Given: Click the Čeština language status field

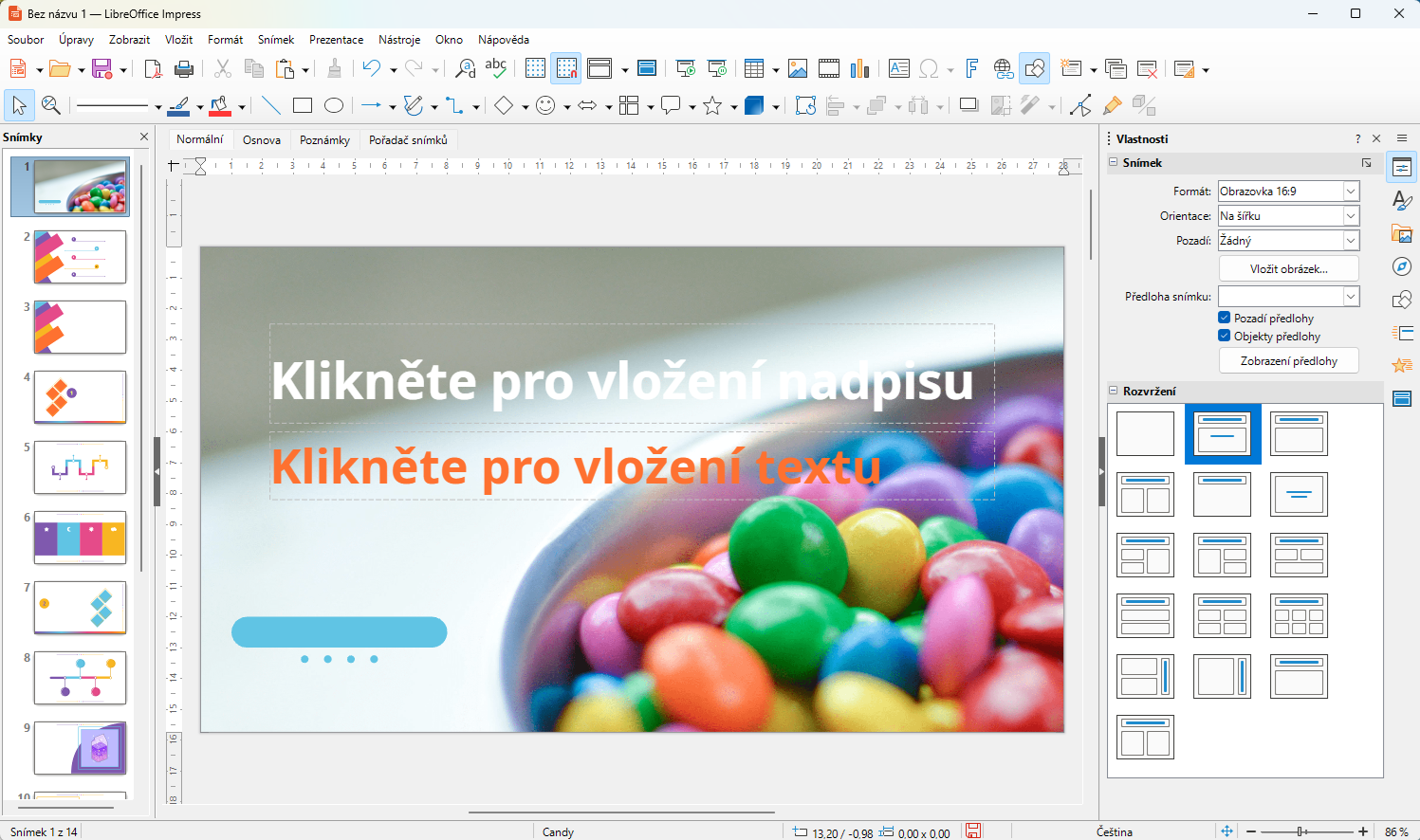Looking at the screenshot, I should [1115, 831].
